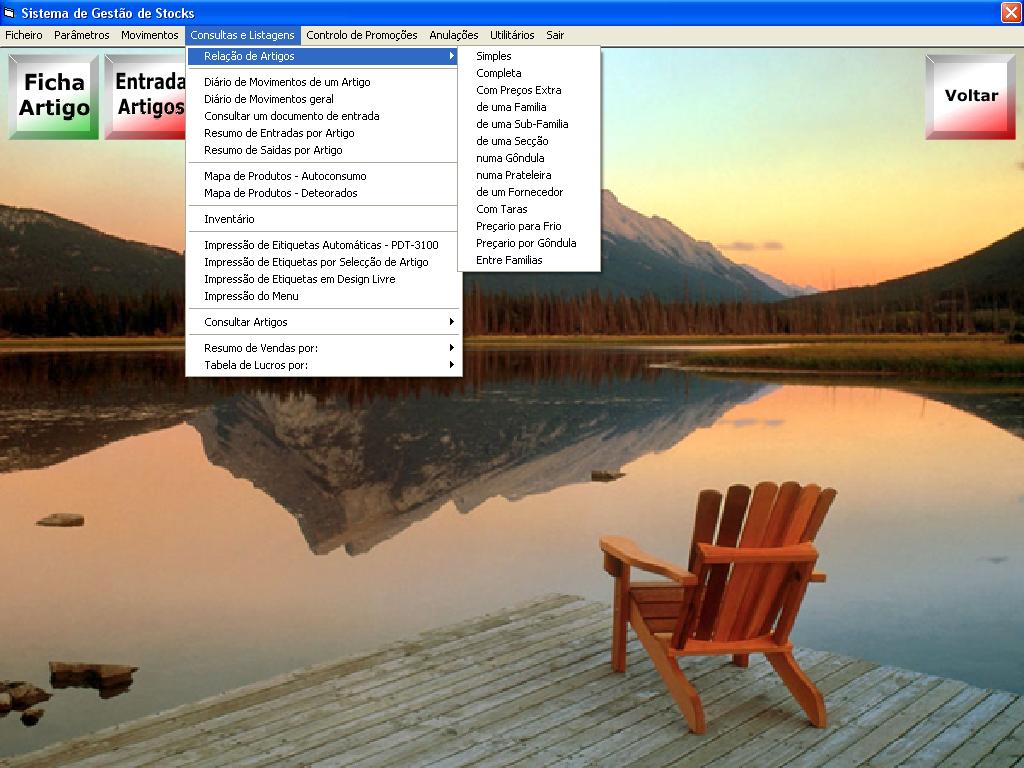Open the Parâmetros menu

[82, 35]
